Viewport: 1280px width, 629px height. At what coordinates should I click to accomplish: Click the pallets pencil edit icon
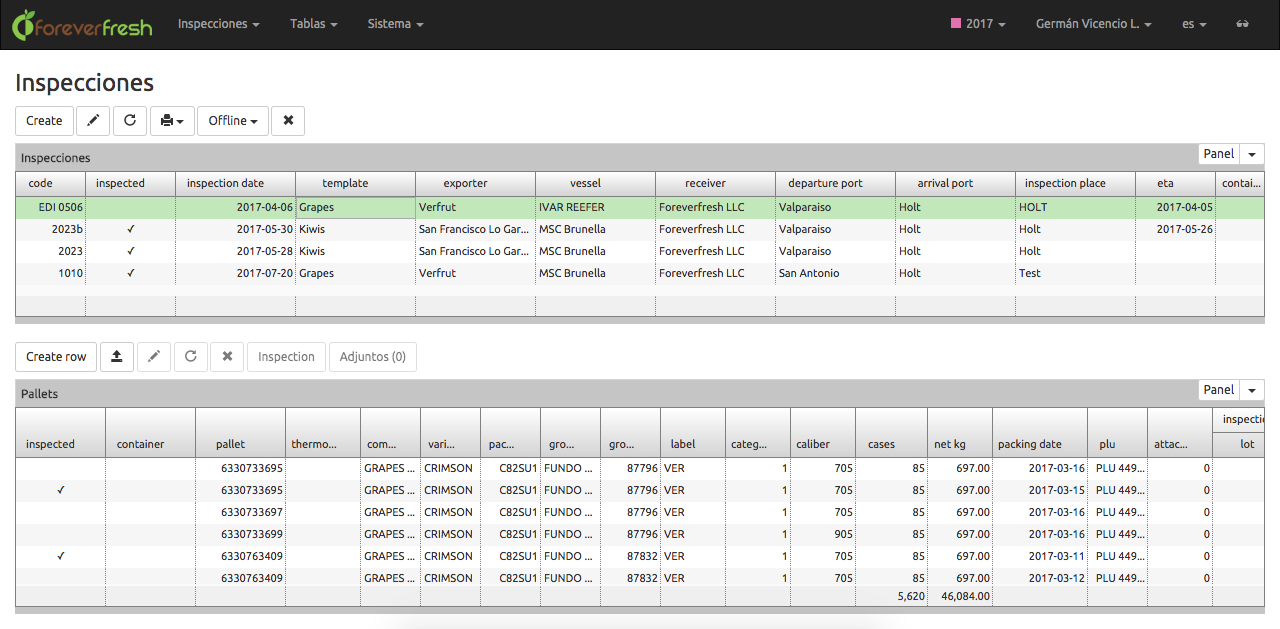pos(154,357)
